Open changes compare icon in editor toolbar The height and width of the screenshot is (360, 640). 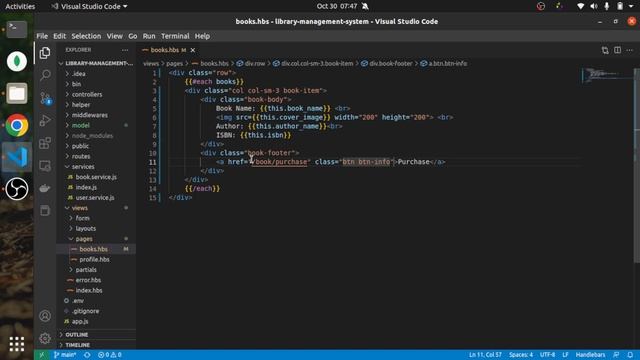point(605,50)
